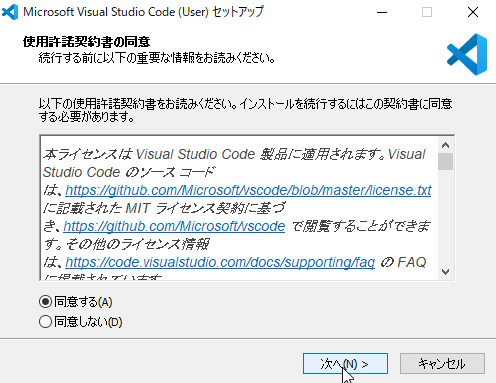Select the 同意する(A) radio button

[45, 302]
